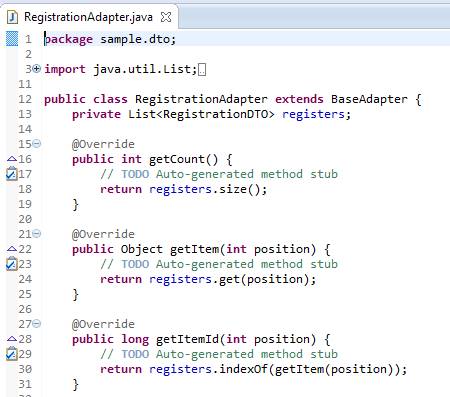This screenshot has width=450, height=397.
Task: Click 'sample.dto;' on line 1
Action: pyautogui.click(x=138, y=39)
